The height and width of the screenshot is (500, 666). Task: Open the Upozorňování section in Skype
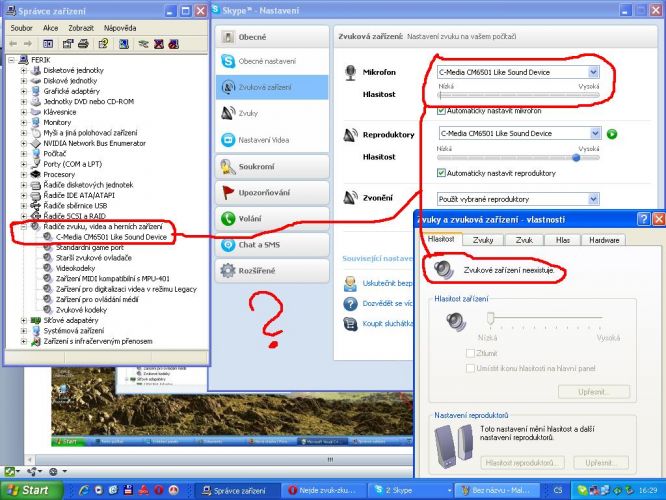click(272, 192)
